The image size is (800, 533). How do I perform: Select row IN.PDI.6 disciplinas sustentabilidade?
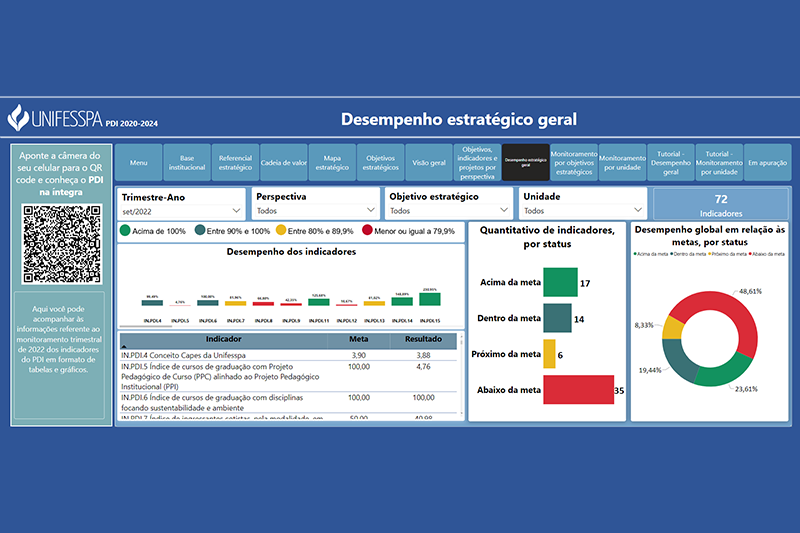288,402
